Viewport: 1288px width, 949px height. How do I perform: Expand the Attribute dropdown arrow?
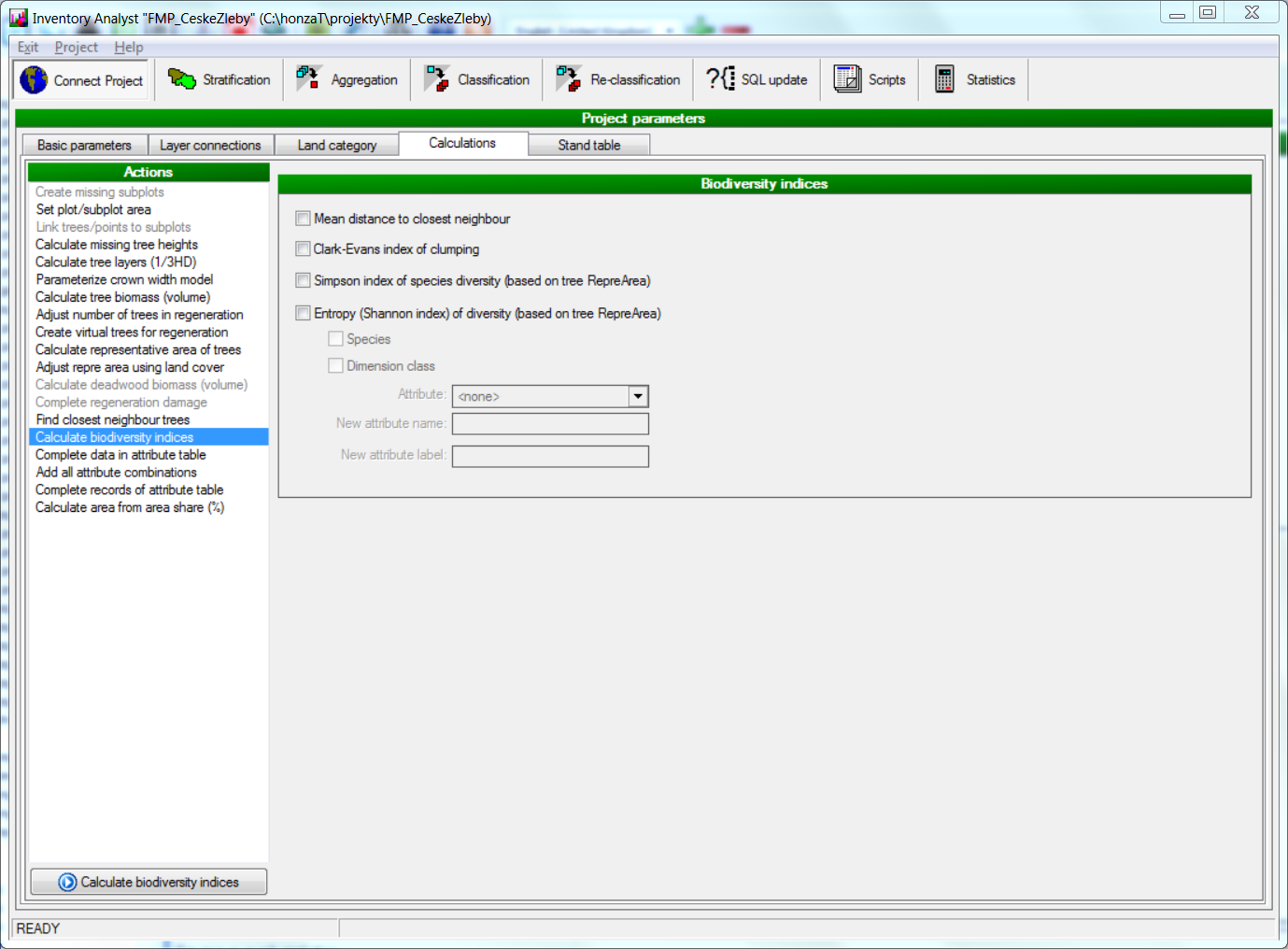638,396
